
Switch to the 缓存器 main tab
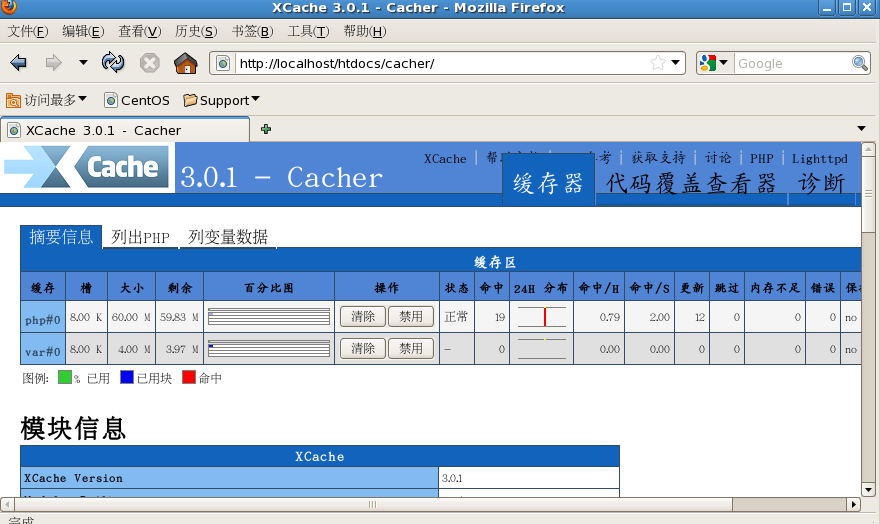548,181
